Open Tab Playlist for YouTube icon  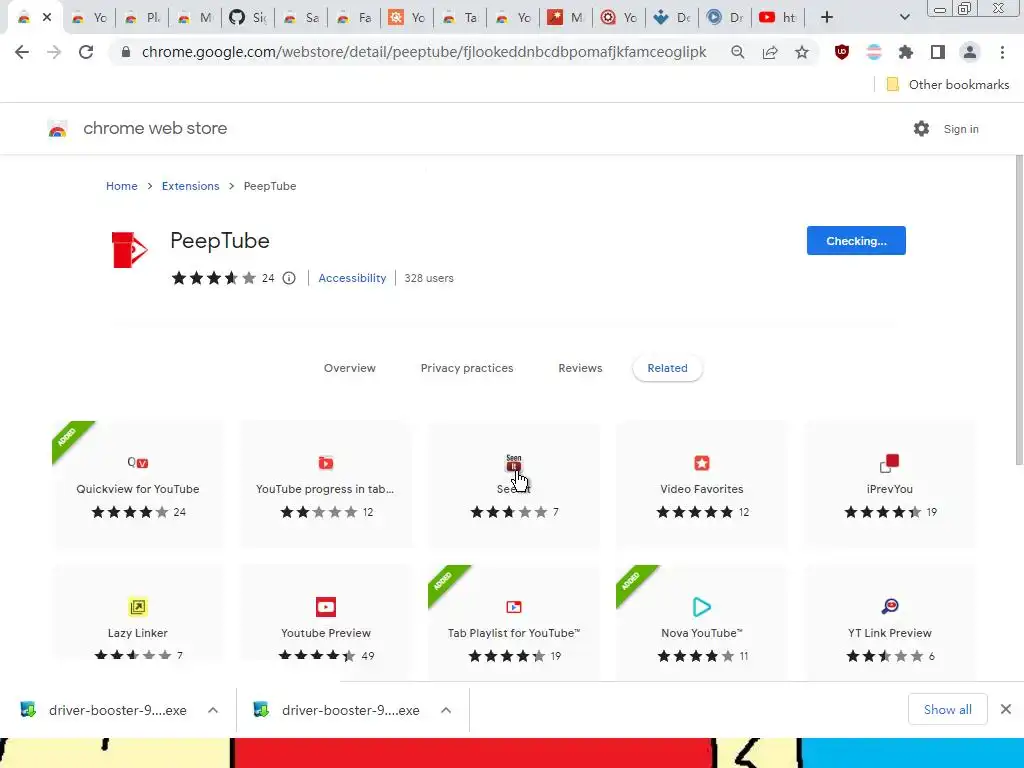click(x=514, y=607)
